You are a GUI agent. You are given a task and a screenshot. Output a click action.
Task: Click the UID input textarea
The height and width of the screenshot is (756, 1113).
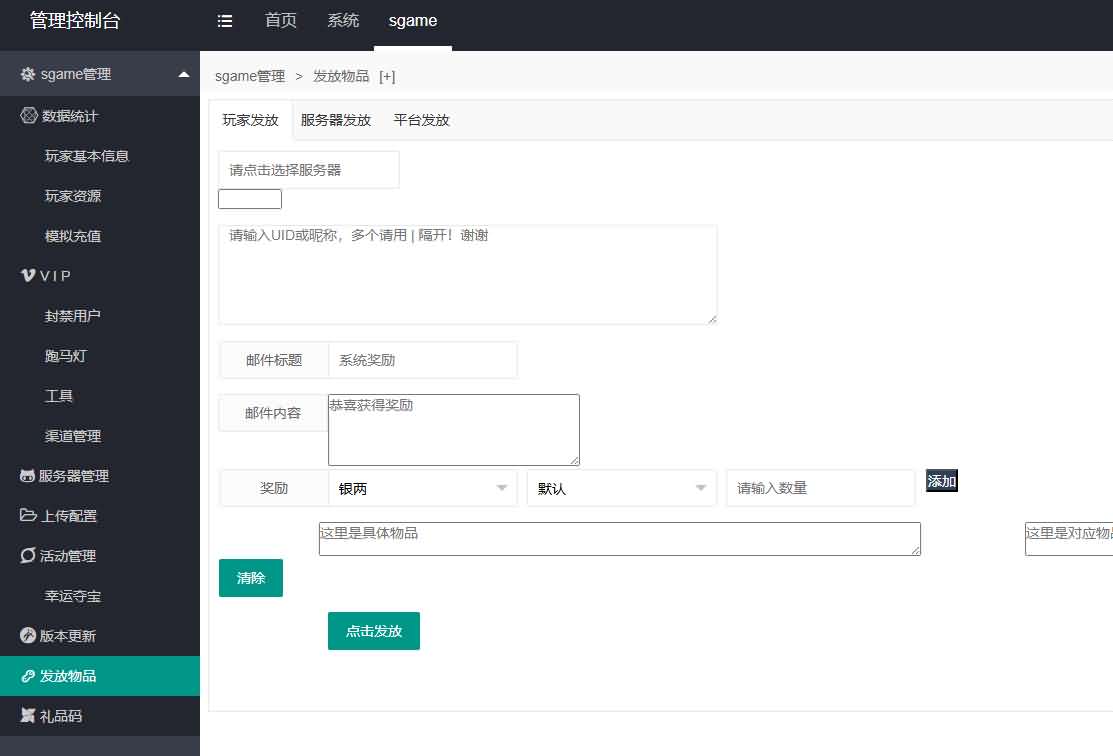(467, 273)
